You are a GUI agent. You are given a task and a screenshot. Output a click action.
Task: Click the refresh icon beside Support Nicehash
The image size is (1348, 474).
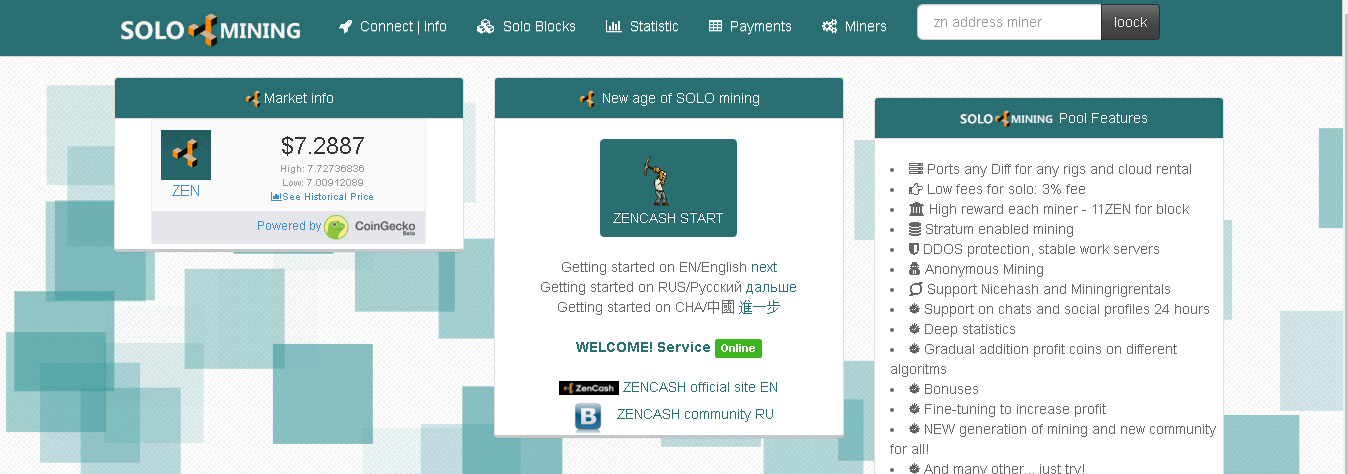click(915, 289)
